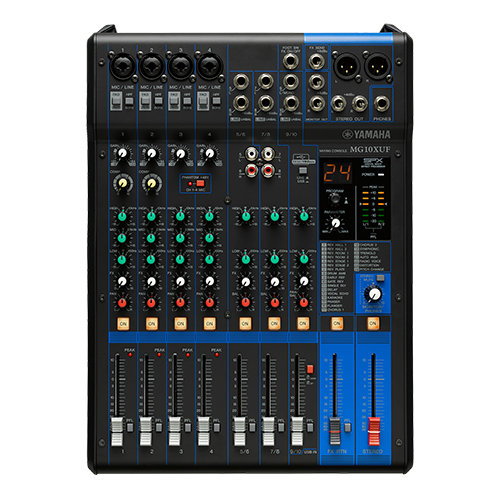Click the red balance knob on channel 5/6
Viewport: 500px width, 500px height.
[246, 302]
